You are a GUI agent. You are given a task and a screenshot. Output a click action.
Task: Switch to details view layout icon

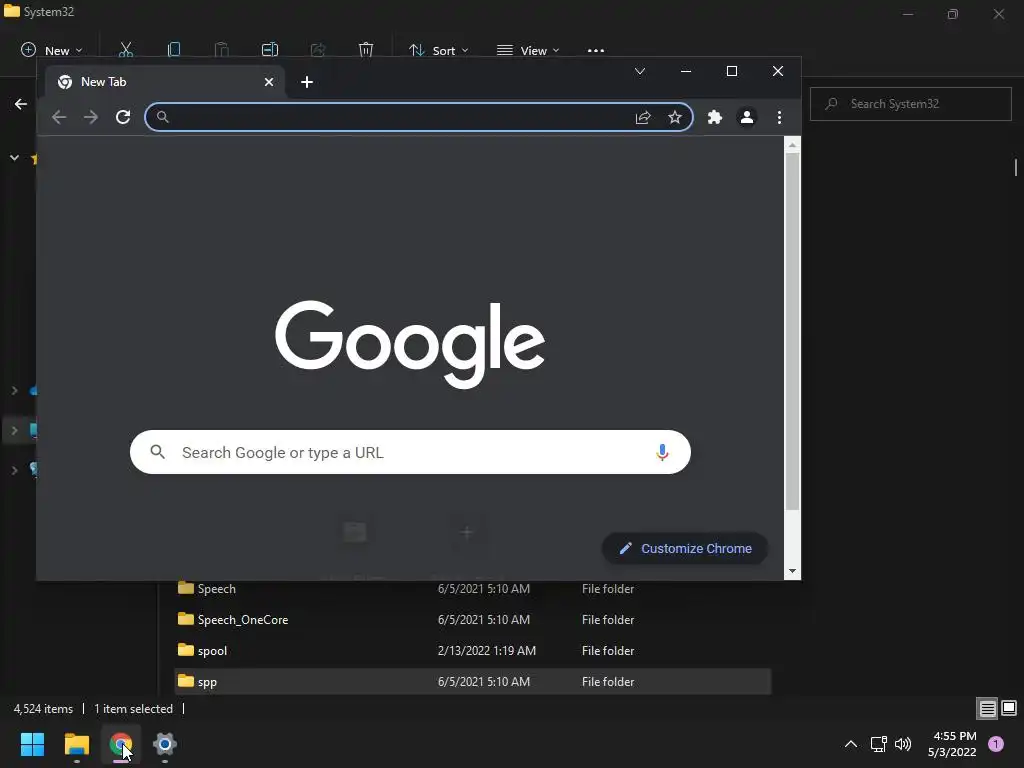pyautogui.click(x=987, y=708)
